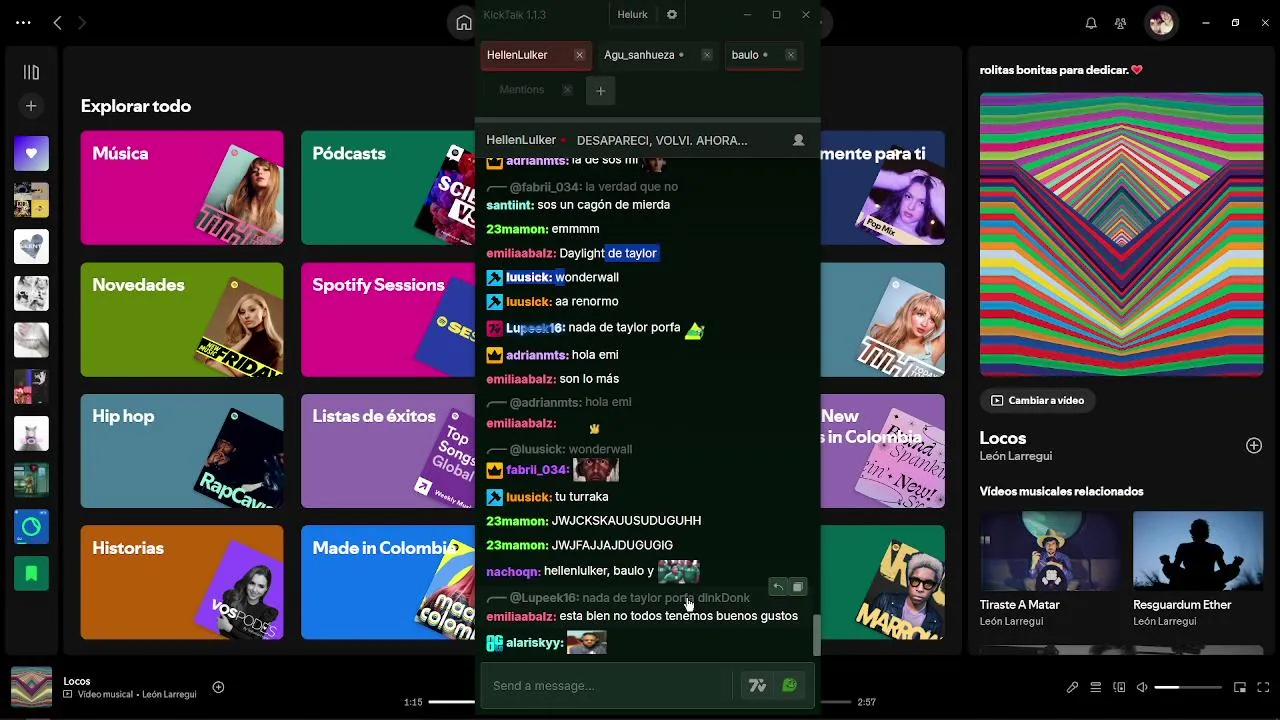Open the Kick emote picker
The height and width of the screenshot is (720, 1280).
[x=790, y=685]
